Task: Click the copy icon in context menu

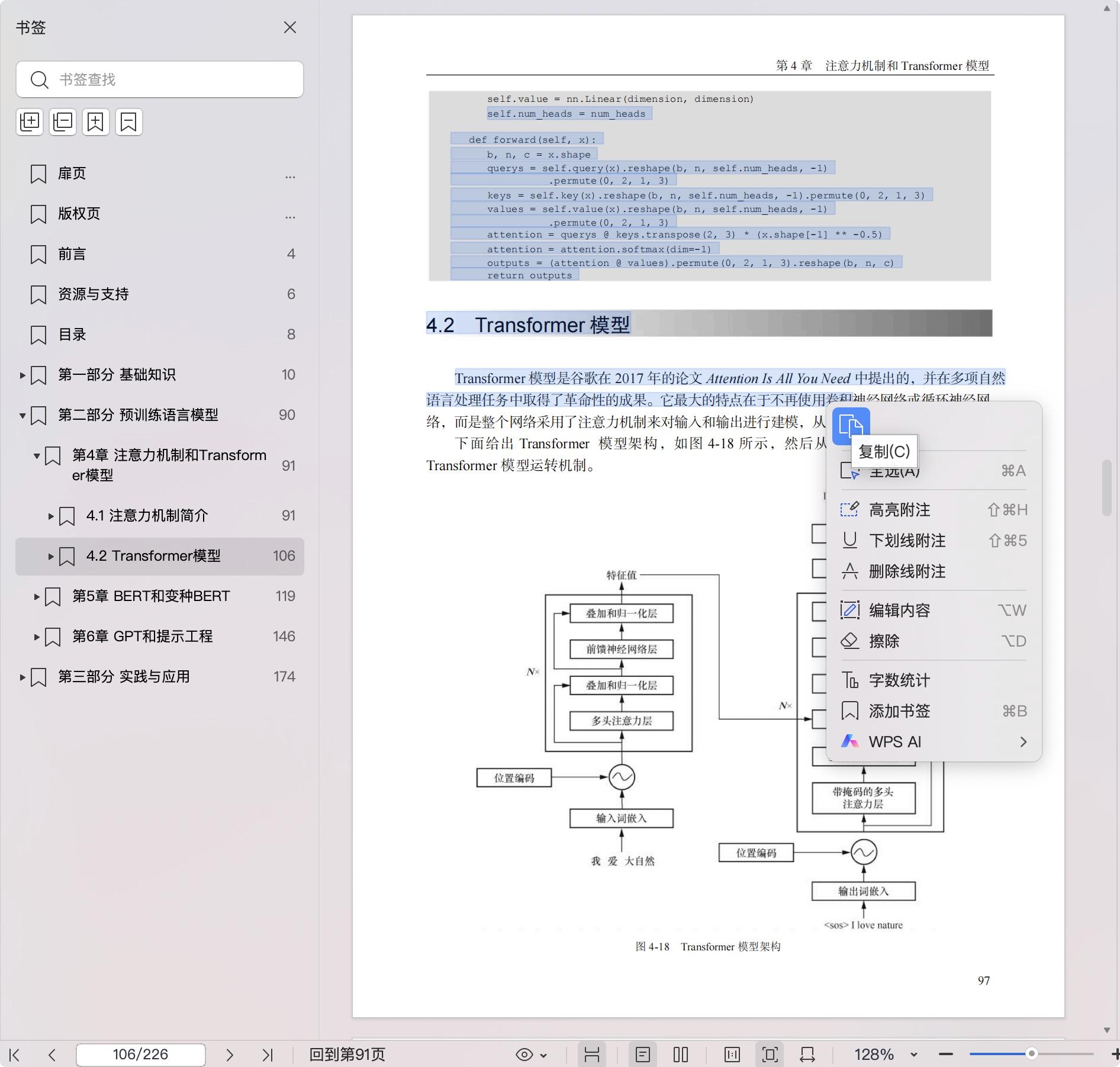Action: pos(851,426)
